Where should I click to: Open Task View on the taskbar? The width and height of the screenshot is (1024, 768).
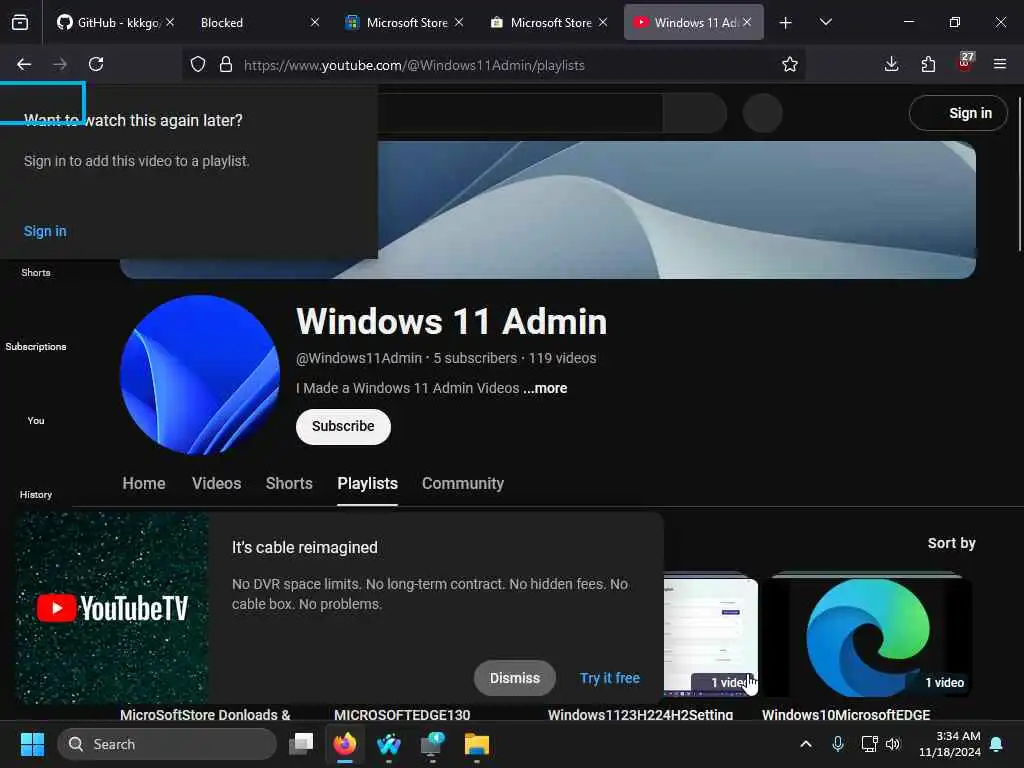pyautogui.click(x=301, y=744)
